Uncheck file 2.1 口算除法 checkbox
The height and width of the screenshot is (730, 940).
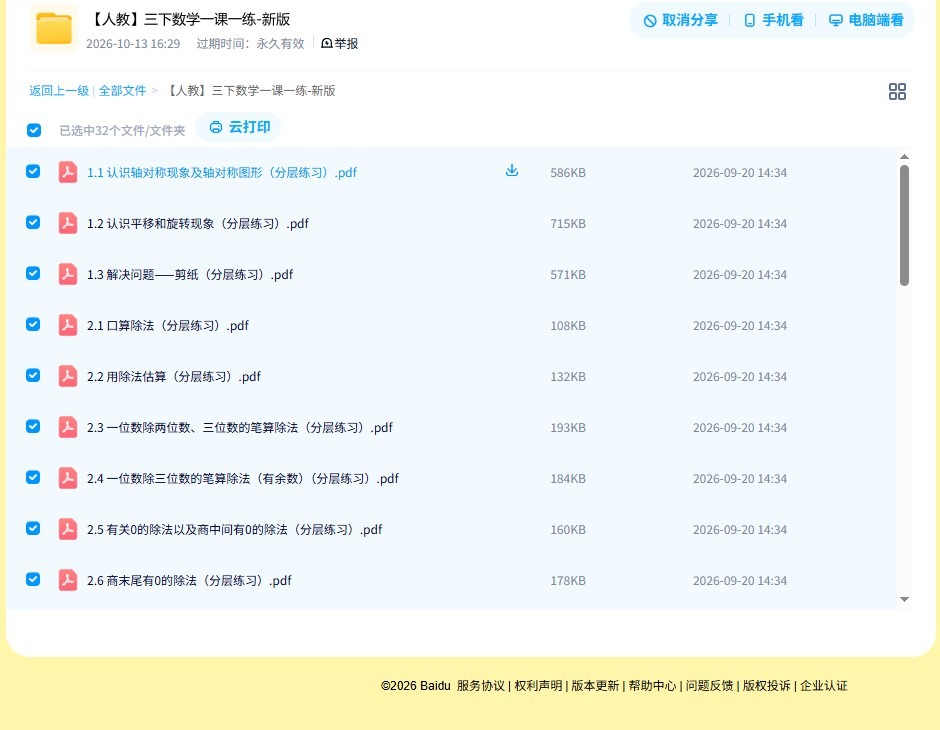pyautogui.click(x=33, y=324)
